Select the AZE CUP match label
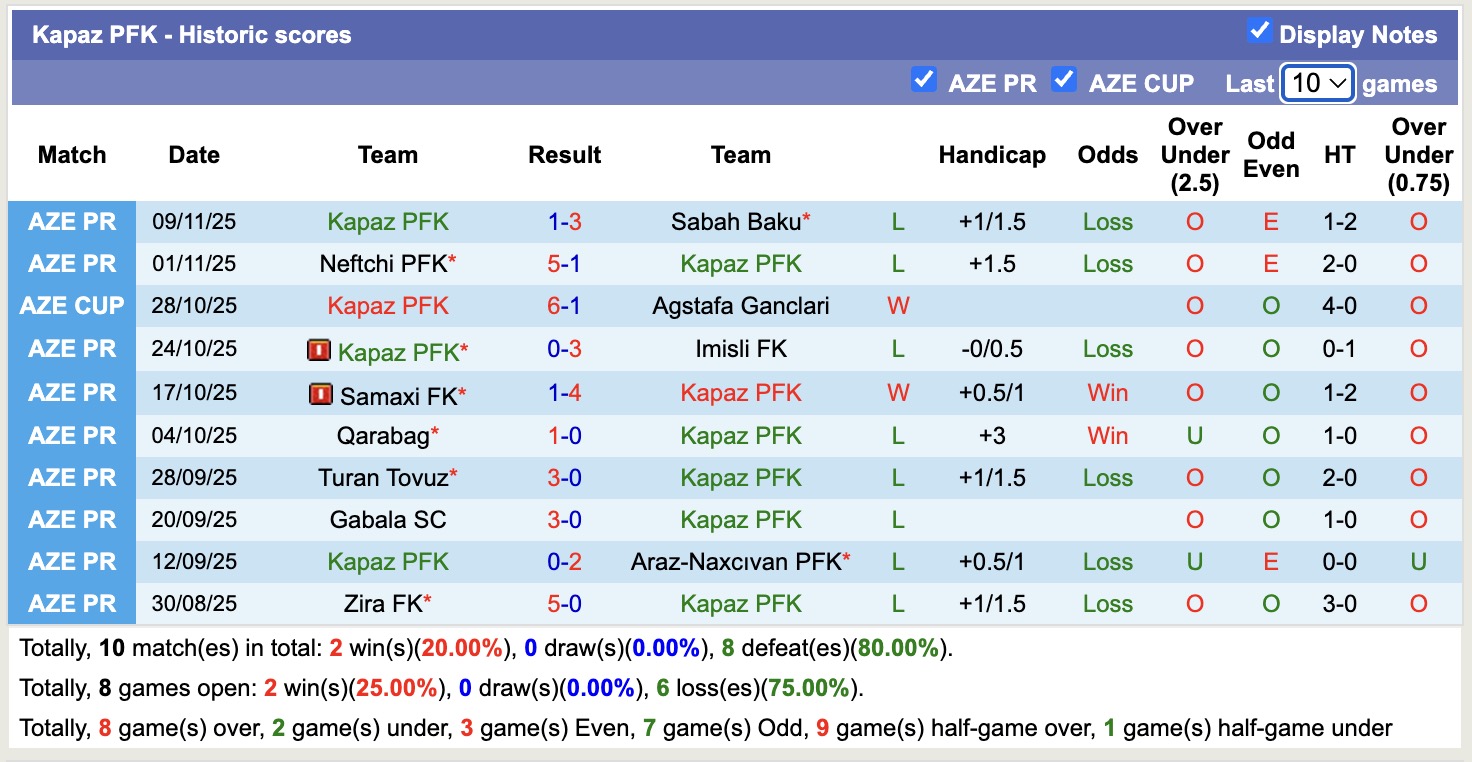Viewport: 1472px width, 762px height. (x=72, y=306)
